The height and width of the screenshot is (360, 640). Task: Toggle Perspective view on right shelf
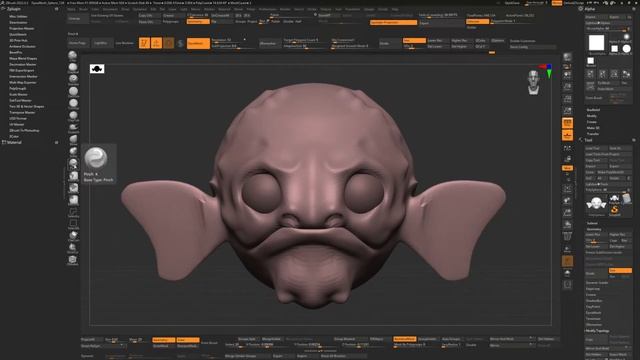point(567,123)
